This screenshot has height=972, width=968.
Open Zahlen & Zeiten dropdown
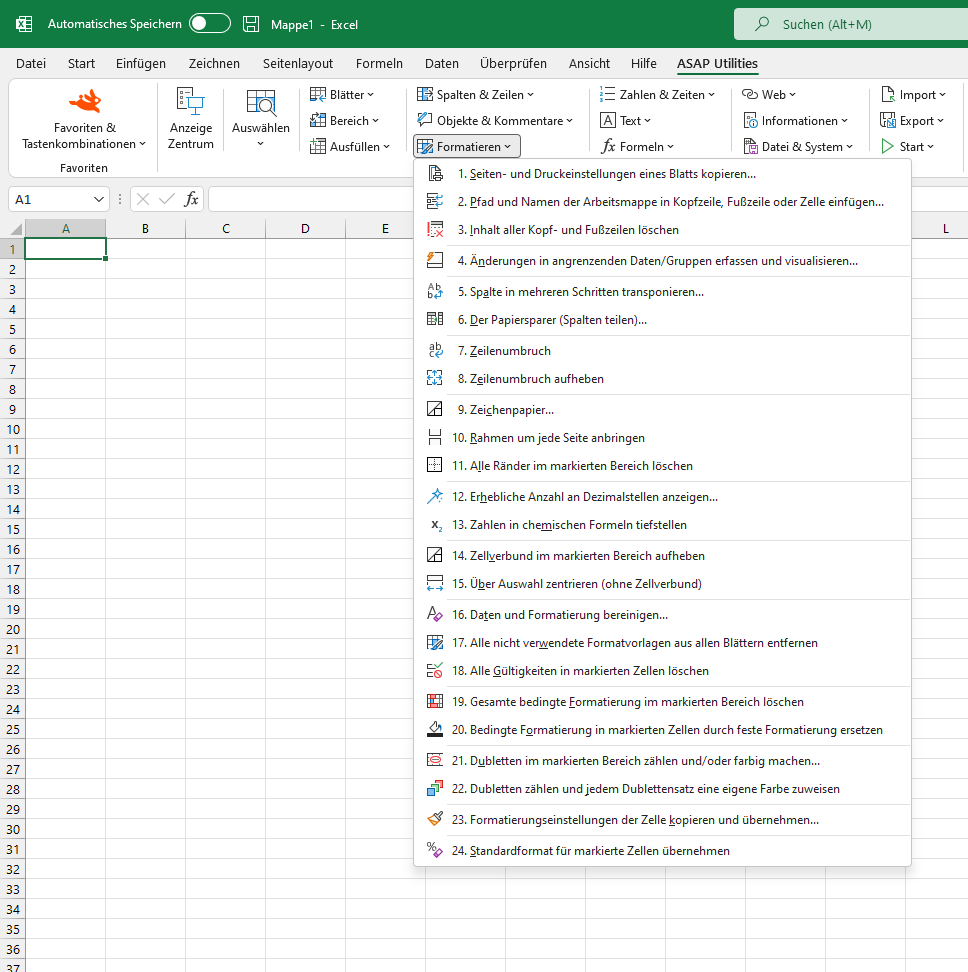(657, 94)
